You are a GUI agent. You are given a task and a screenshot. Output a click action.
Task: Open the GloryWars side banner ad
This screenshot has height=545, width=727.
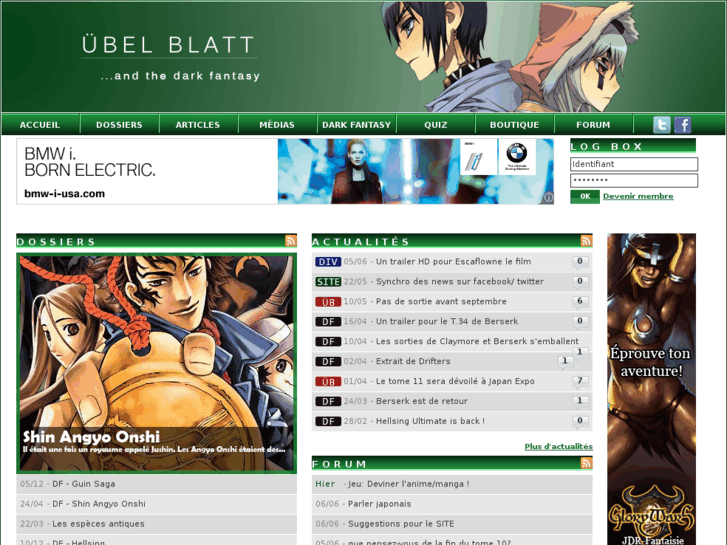point(651,389)
